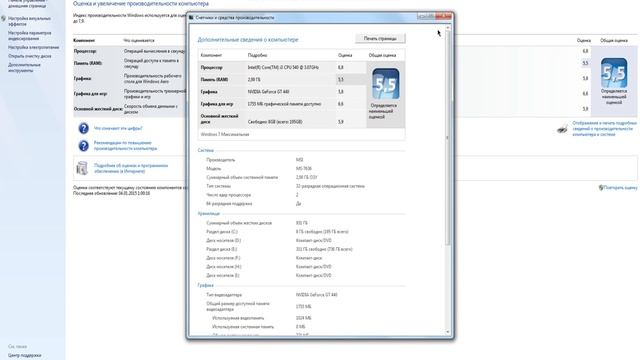Open 'Дополнительные инструменты' sidebar link
This screenshot has width=640, height=360.
pos(24,67)
